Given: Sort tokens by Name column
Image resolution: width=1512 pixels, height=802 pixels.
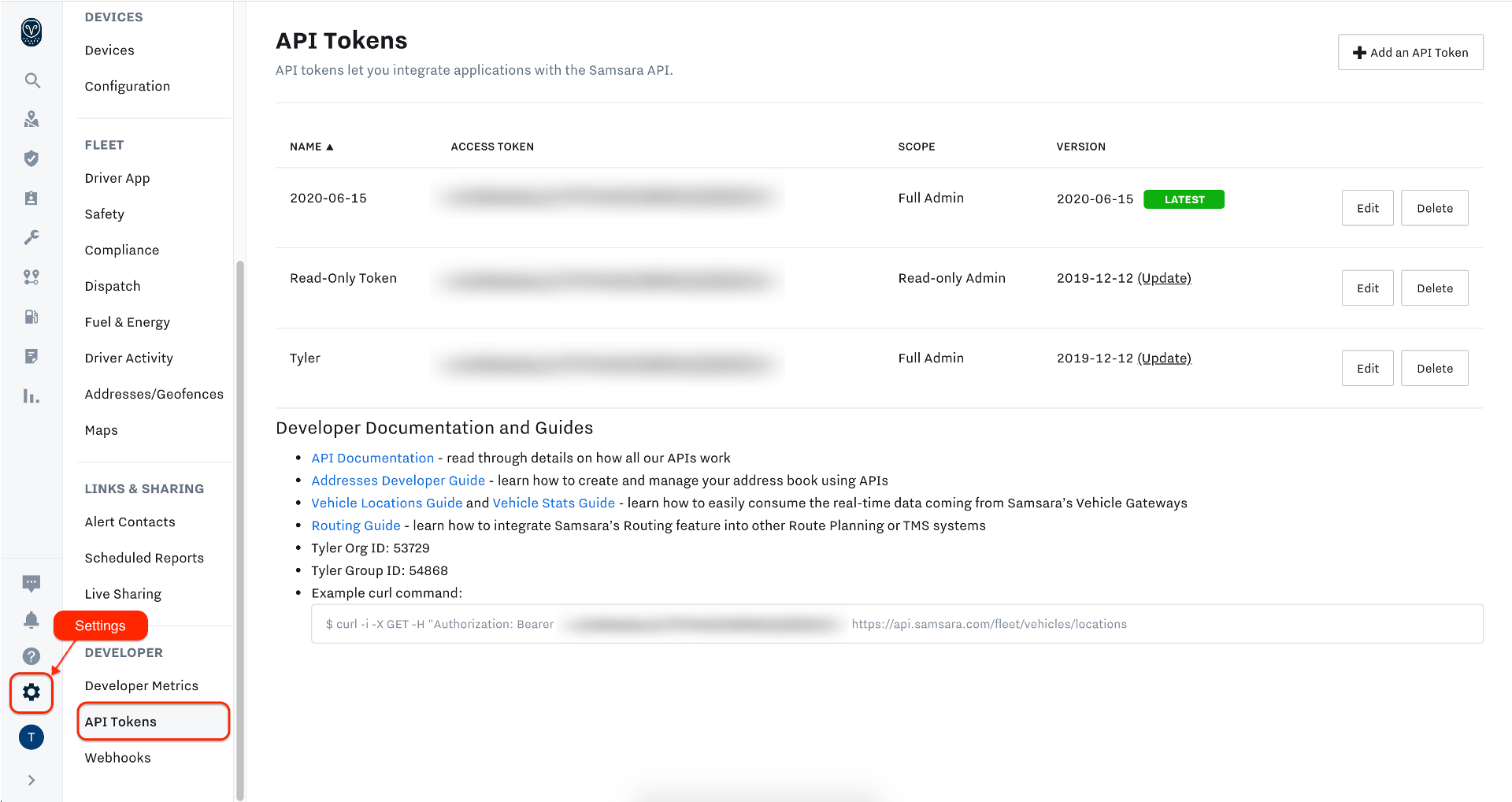Looking at the screenshot, I should [312, 147].
